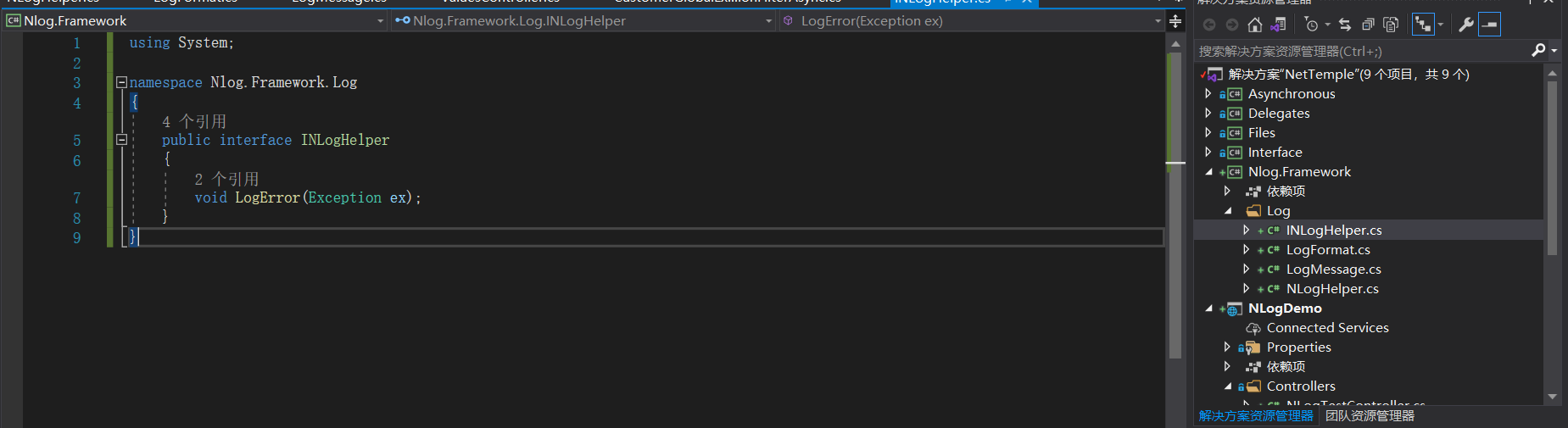This screenshot has height=428, width=1568.
Task: Expand the Files project node
Action: click(x=1208, y=132)
